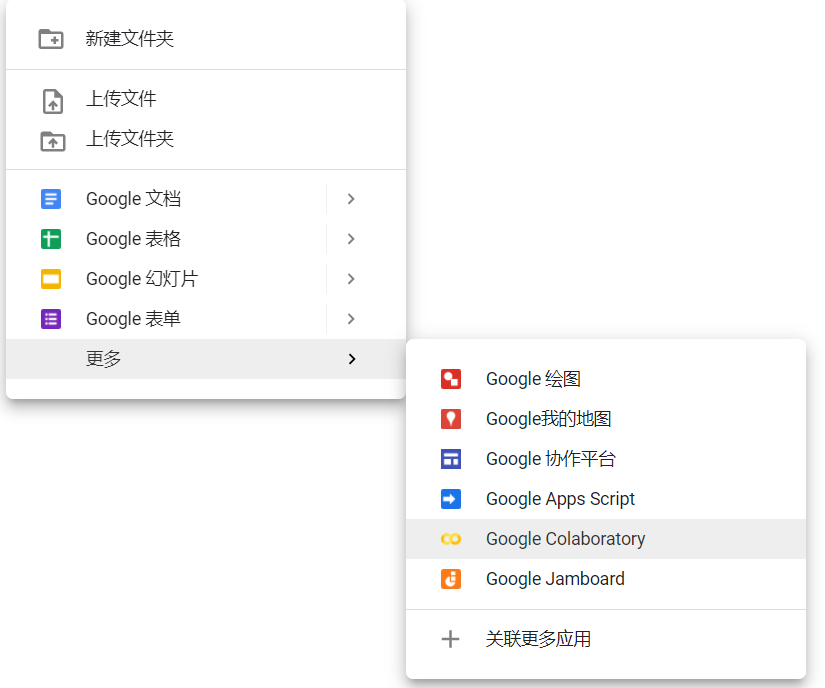Click the blue Google Docs icon

[51, 199]
